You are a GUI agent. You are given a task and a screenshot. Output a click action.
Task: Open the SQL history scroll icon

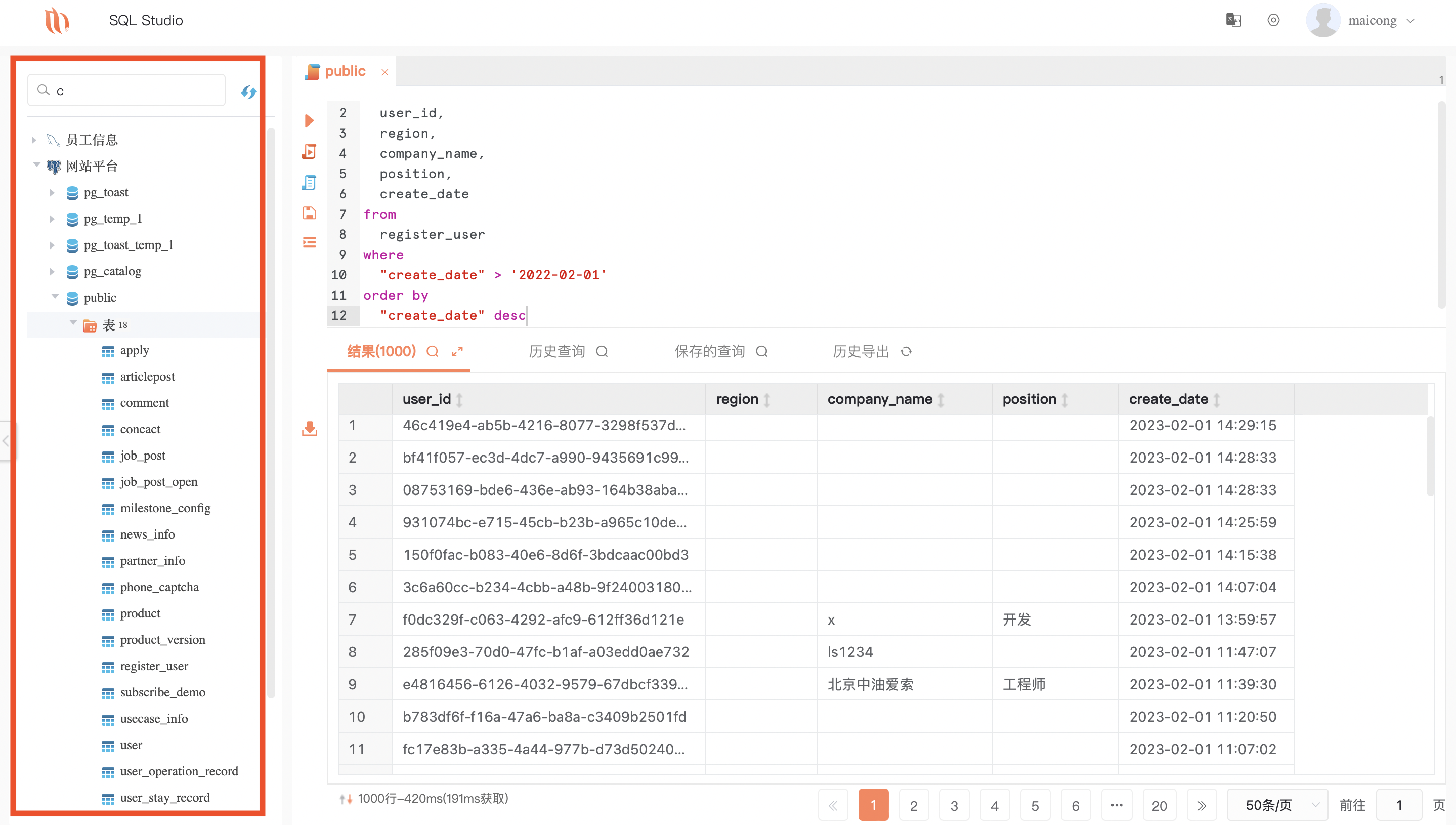click(309, 182)
